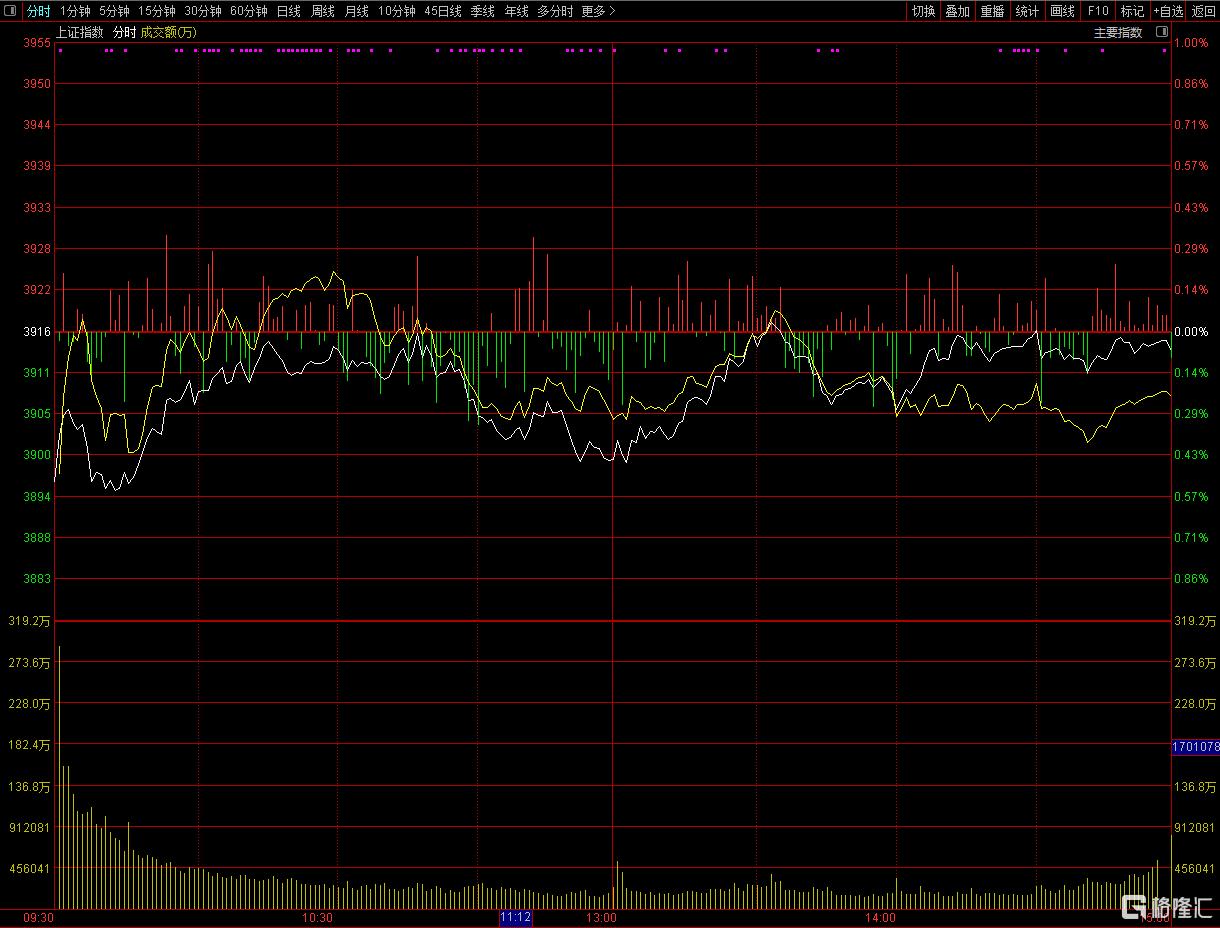Click the 成交额(万) indicator label
Image resolution: width=1220 pixels, height=928 pixels.
tap(169, 32)
